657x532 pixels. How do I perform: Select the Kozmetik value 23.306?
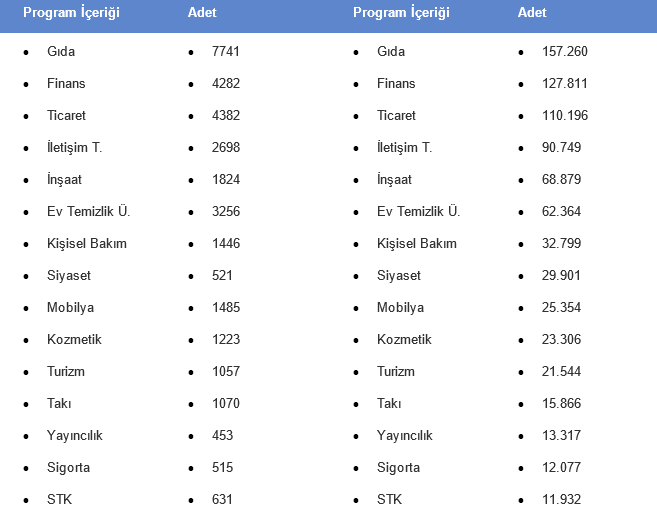pyautogui.click(x=561, y=339)
